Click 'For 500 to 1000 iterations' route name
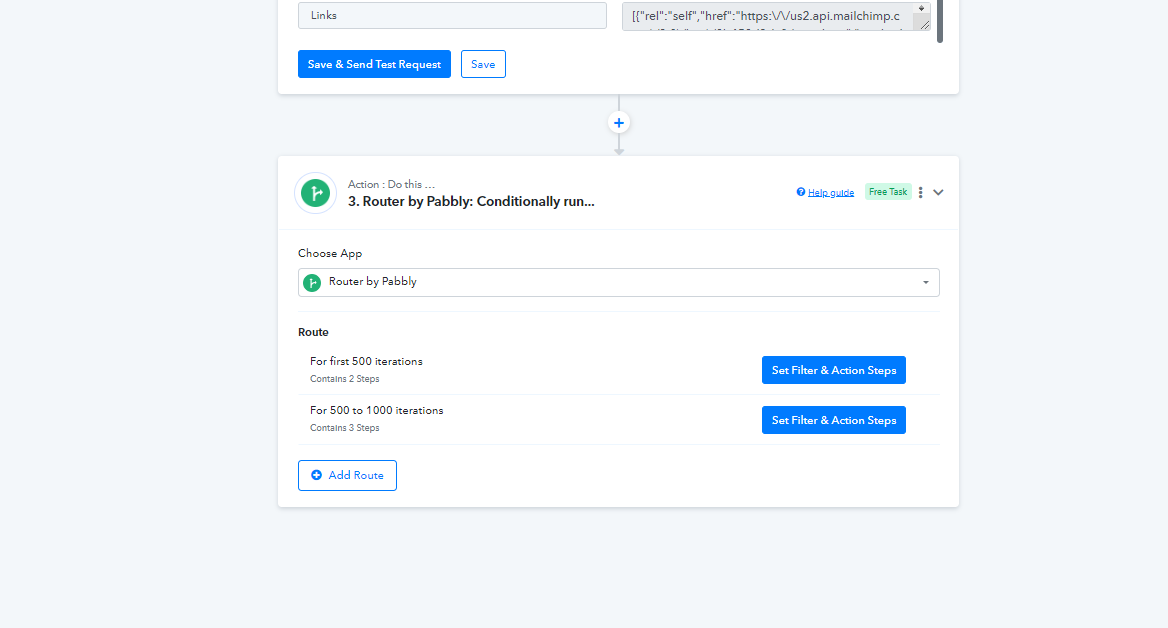Viewport: 1168px width, 628px height. point(376,410)
